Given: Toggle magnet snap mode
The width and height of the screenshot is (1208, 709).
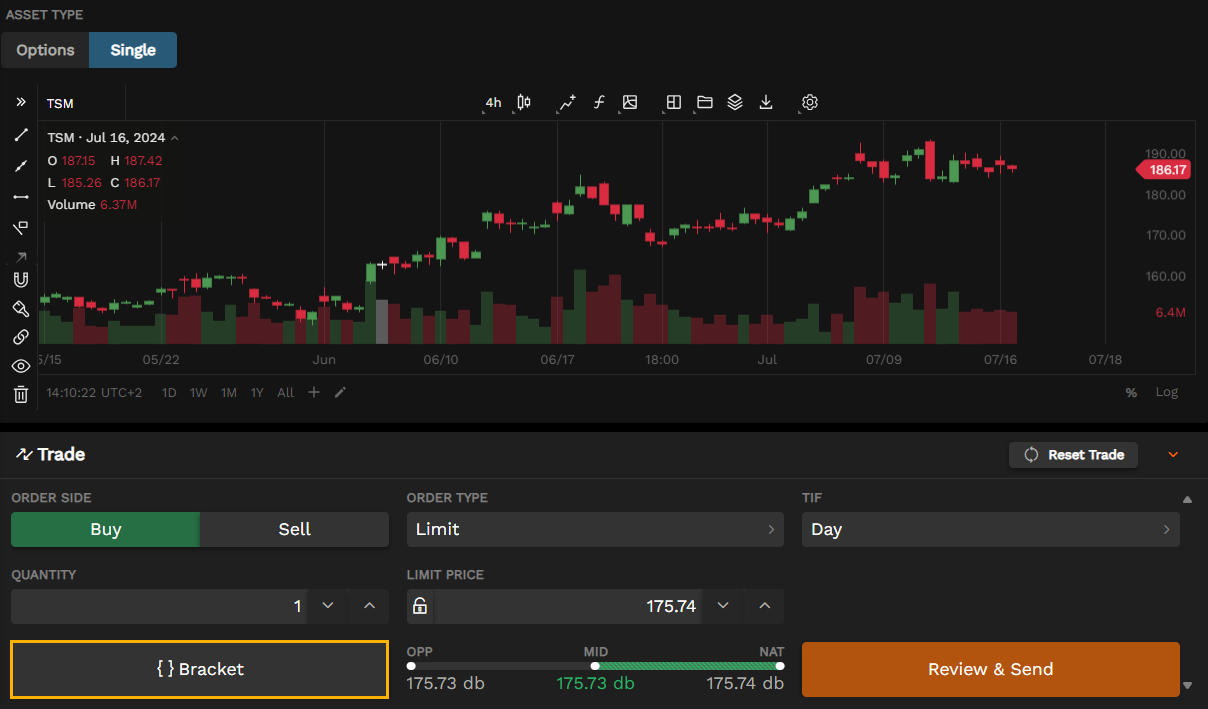Looking at the screenshot, I should pyautogui.click(x=20, y=280).
